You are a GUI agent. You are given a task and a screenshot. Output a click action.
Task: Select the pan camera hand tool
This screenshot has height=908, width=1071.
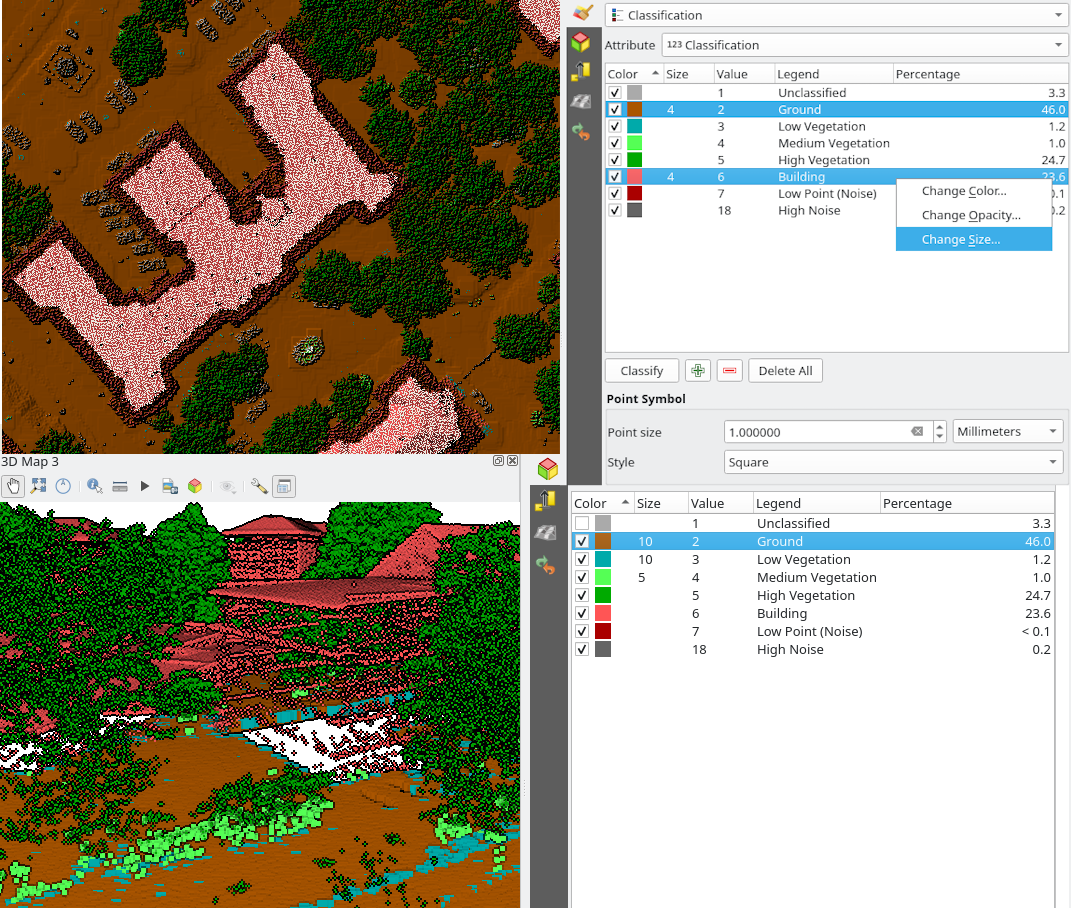click(14, 486)
